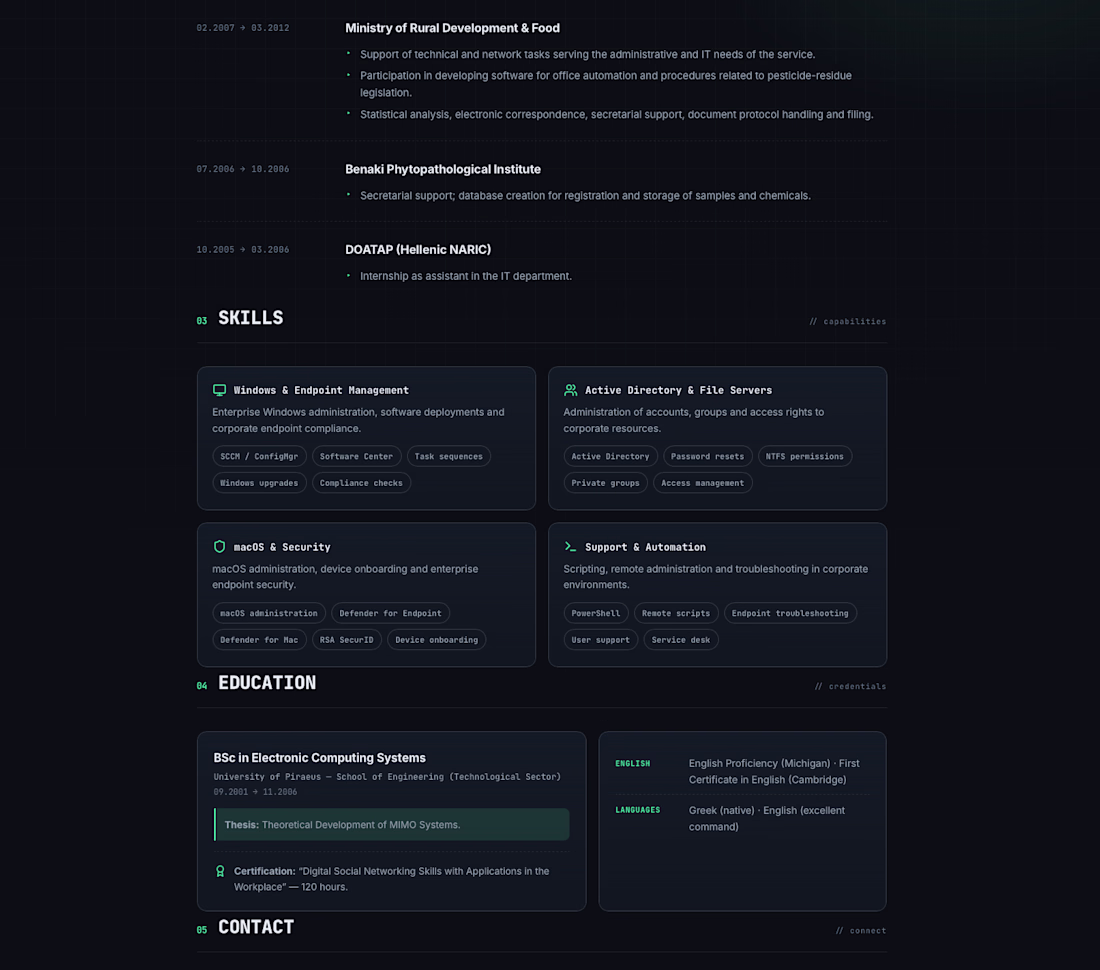
Task: Click the CONTACT section heading
Action: [x=256, y=927]
